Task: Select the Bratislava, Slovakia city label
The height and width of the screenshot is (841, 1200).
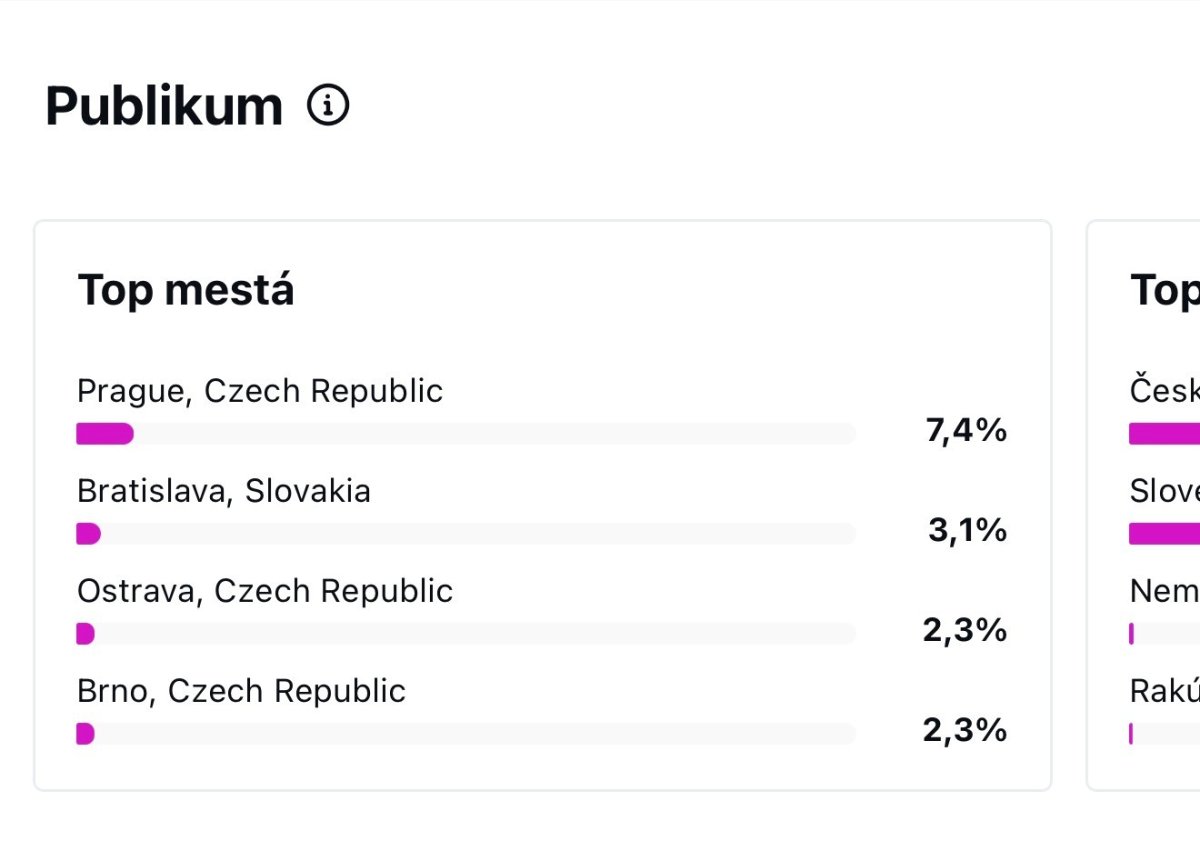Action: (x=224, y=491)
